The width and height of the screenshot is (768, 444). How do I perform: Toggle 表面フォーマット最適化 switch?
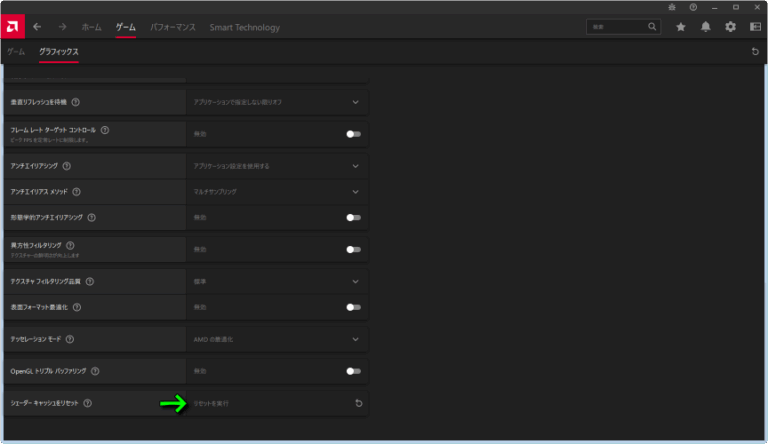(353, 307)
